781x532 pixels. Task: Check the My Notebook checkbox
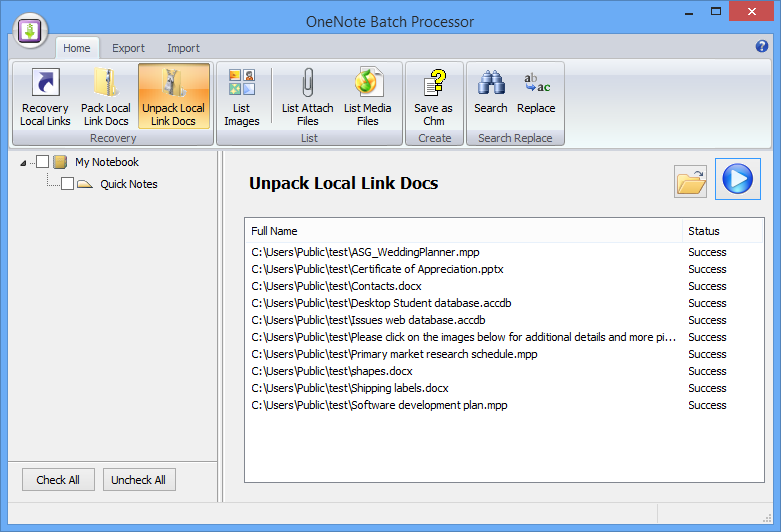42,161
